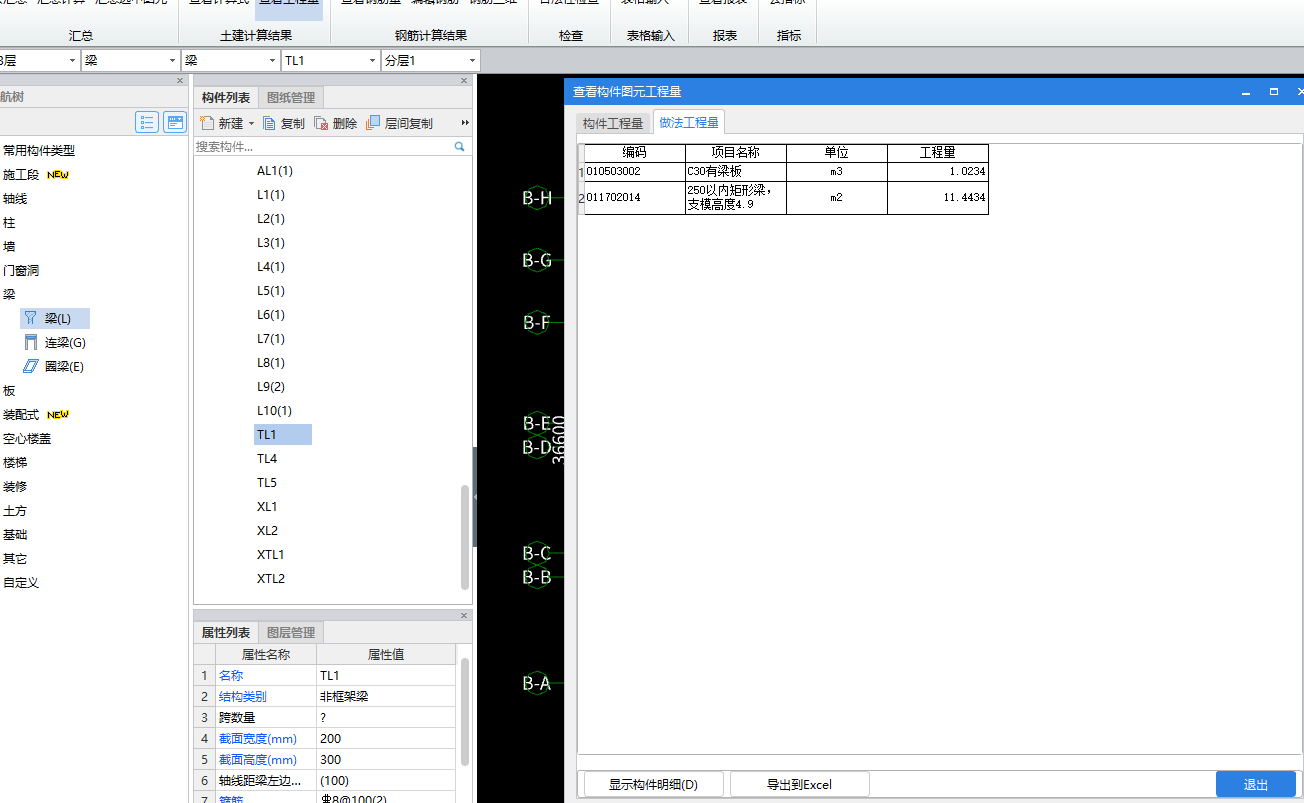Close the property list panel
1304x803 pixels.
pos(464,615)
